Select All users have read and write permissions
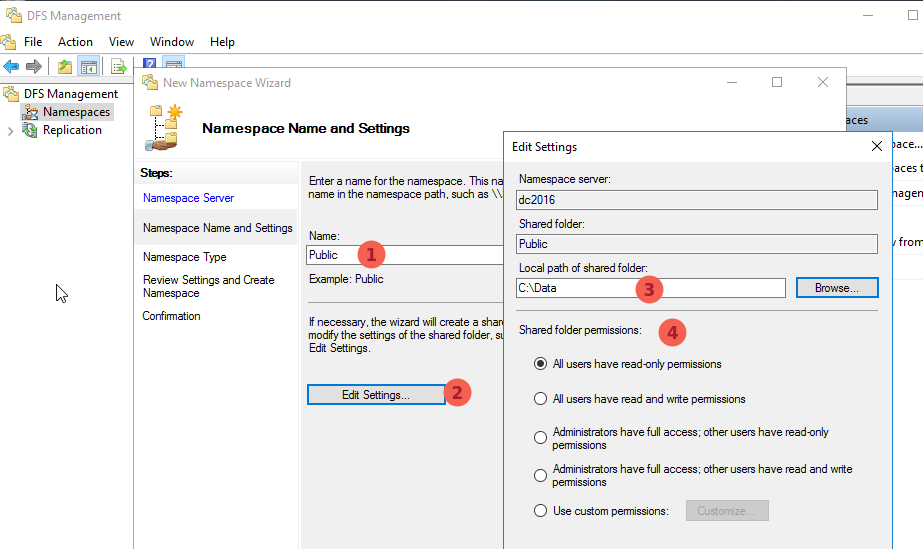 tap(541, 399)
